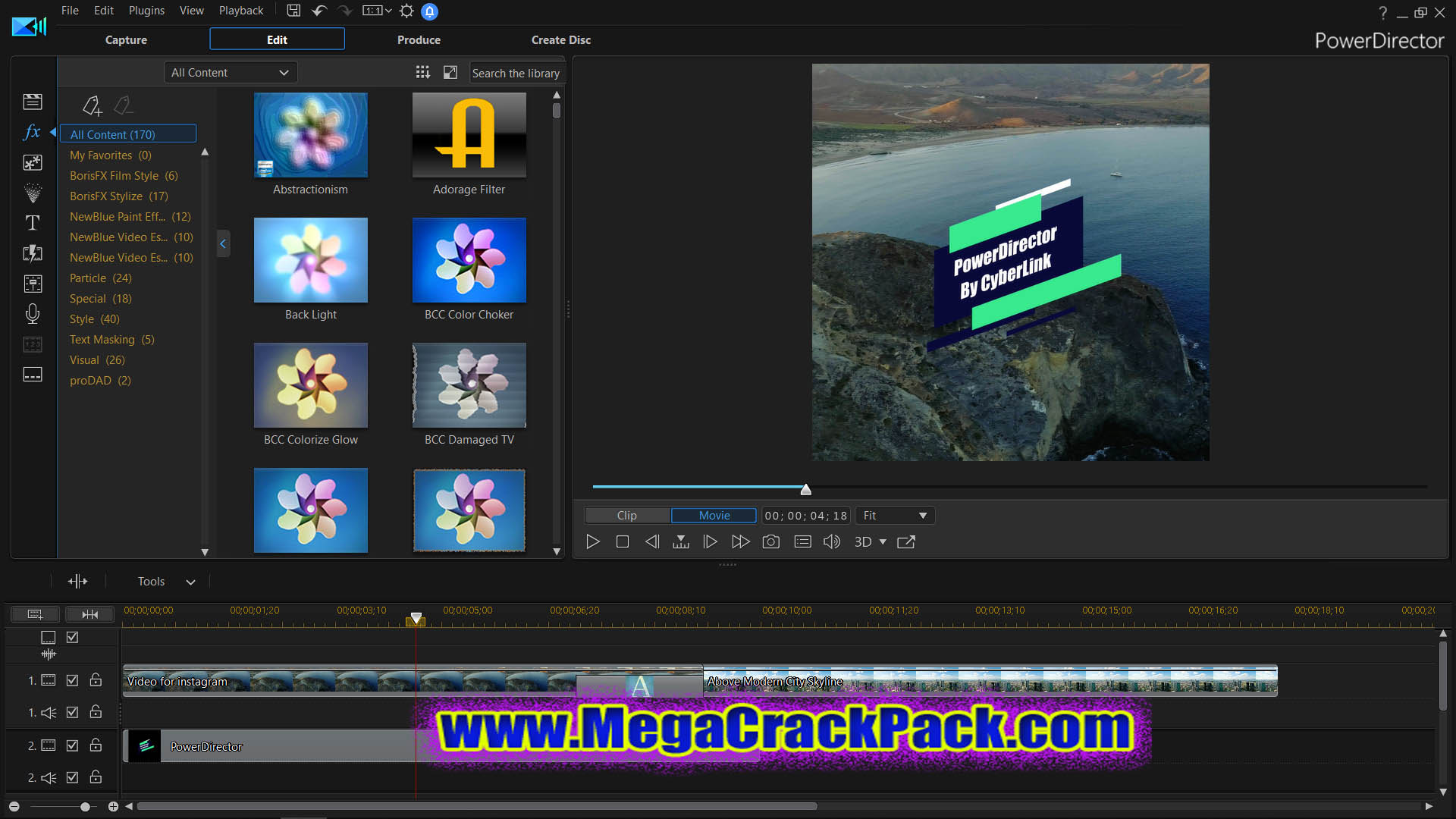Switch preview to Clip mode

click(x=628, y=516)
